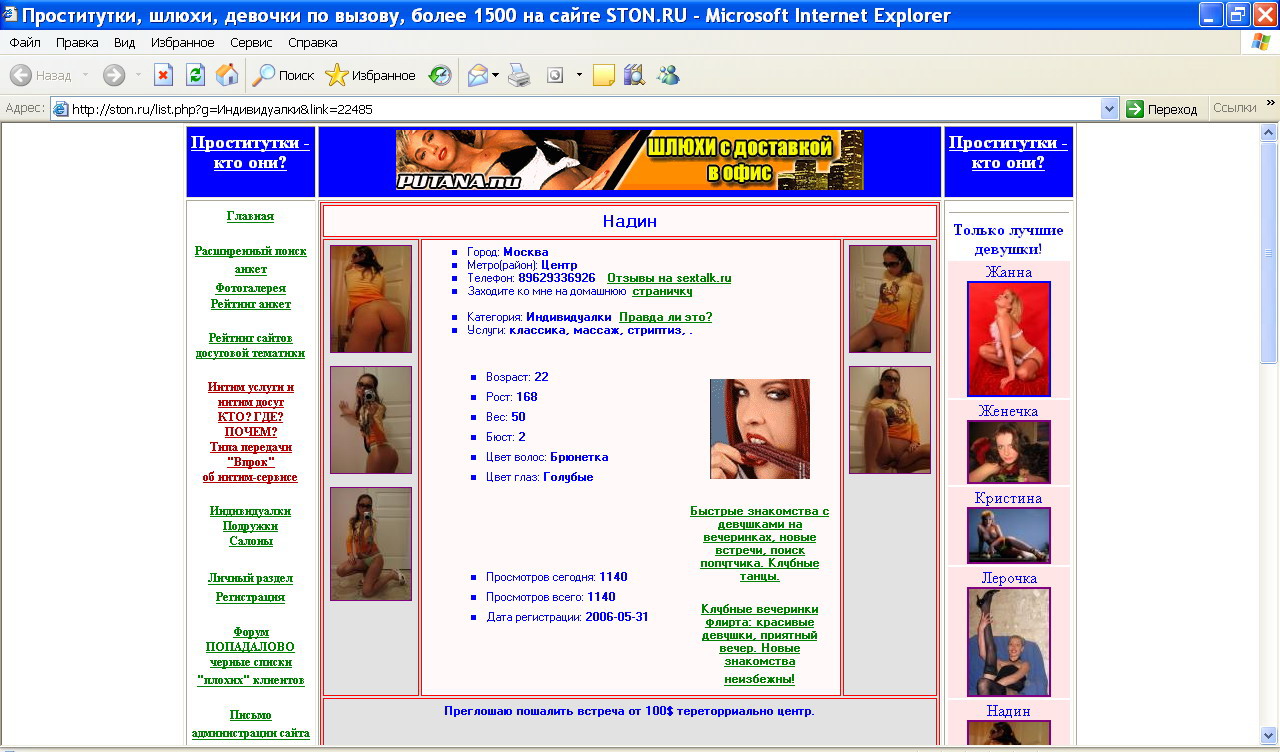
Task: Expand the address bar dropdown
Action: pos(1109,109)
